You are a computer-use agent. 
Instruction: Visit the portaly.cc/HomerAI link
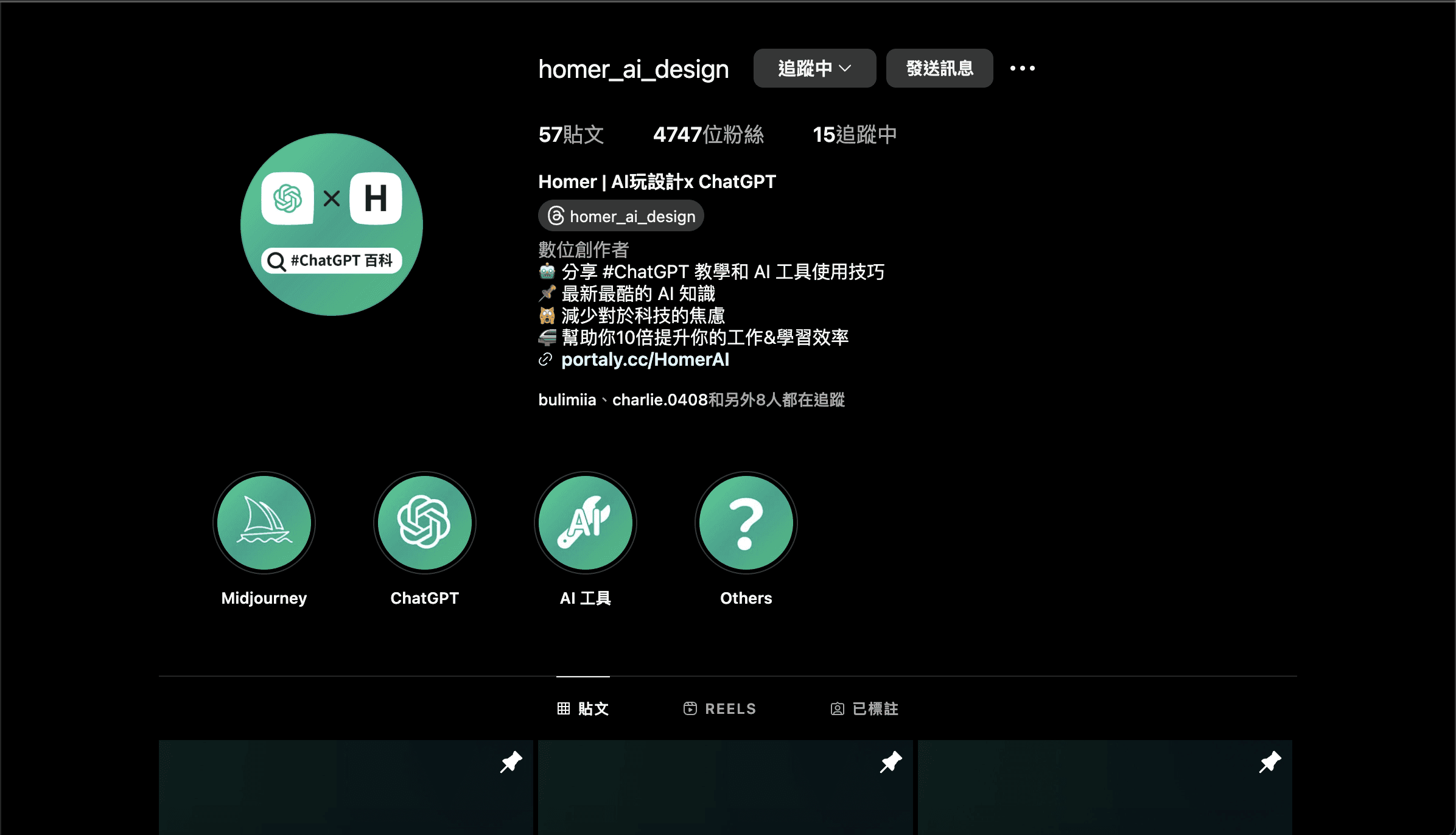(645, 360)
